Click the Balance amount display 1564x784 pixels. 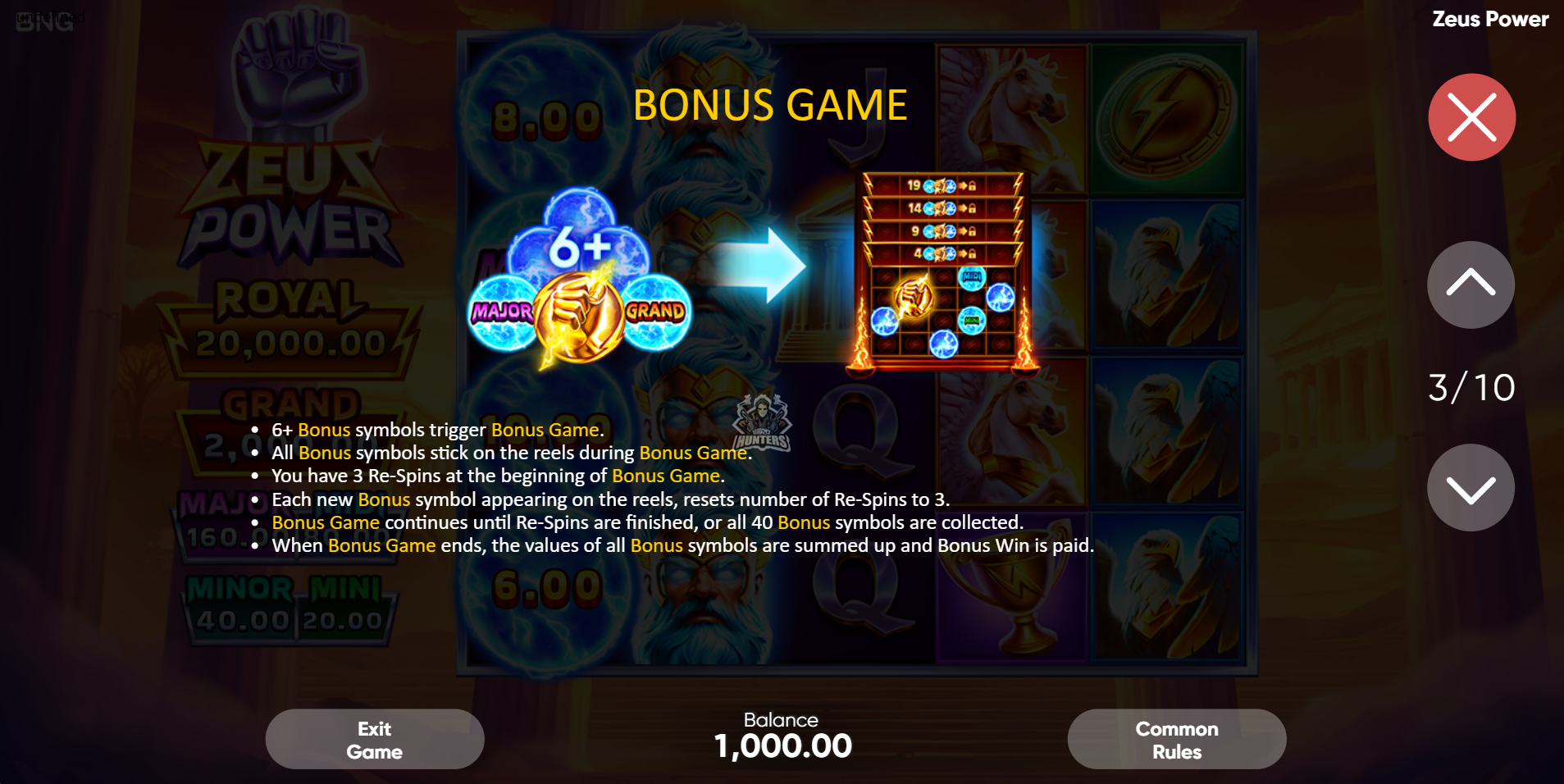[782, 746]
